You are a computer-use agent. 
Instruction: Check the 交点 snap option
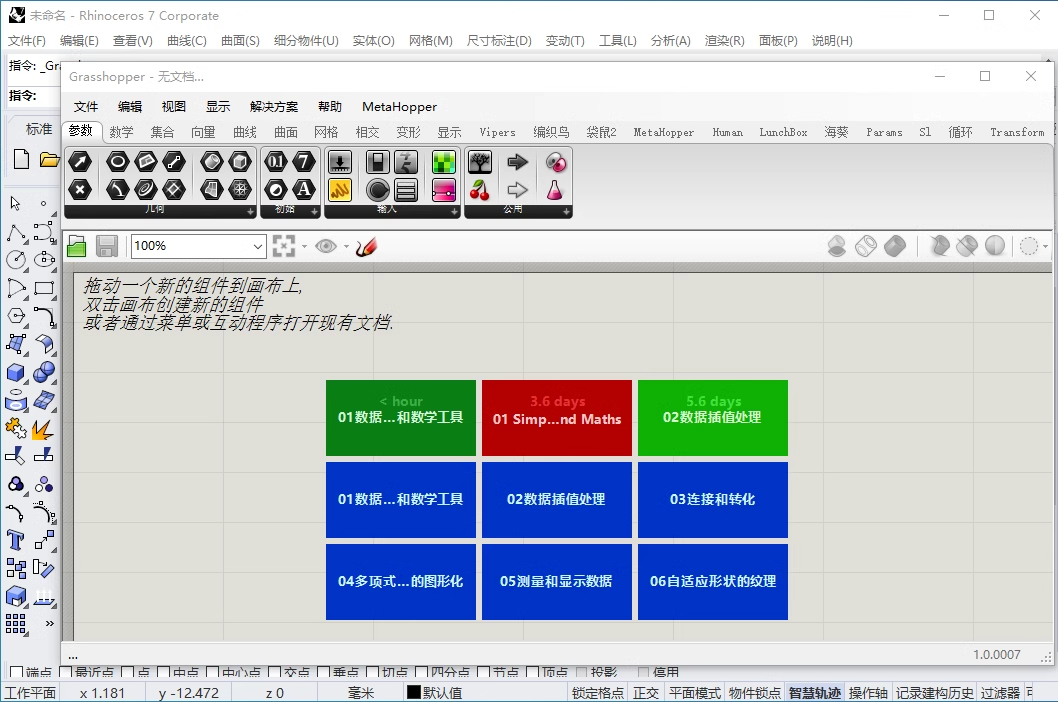(274, 672)
